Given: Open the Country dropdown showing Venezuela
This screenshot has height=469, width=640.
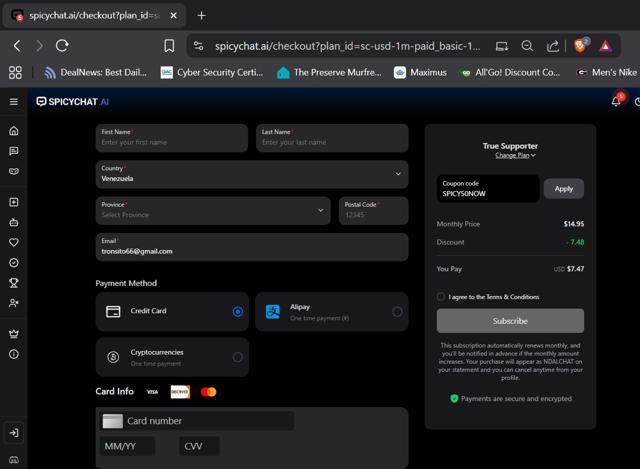Looking at the screenshot, I should pos(252,174).
